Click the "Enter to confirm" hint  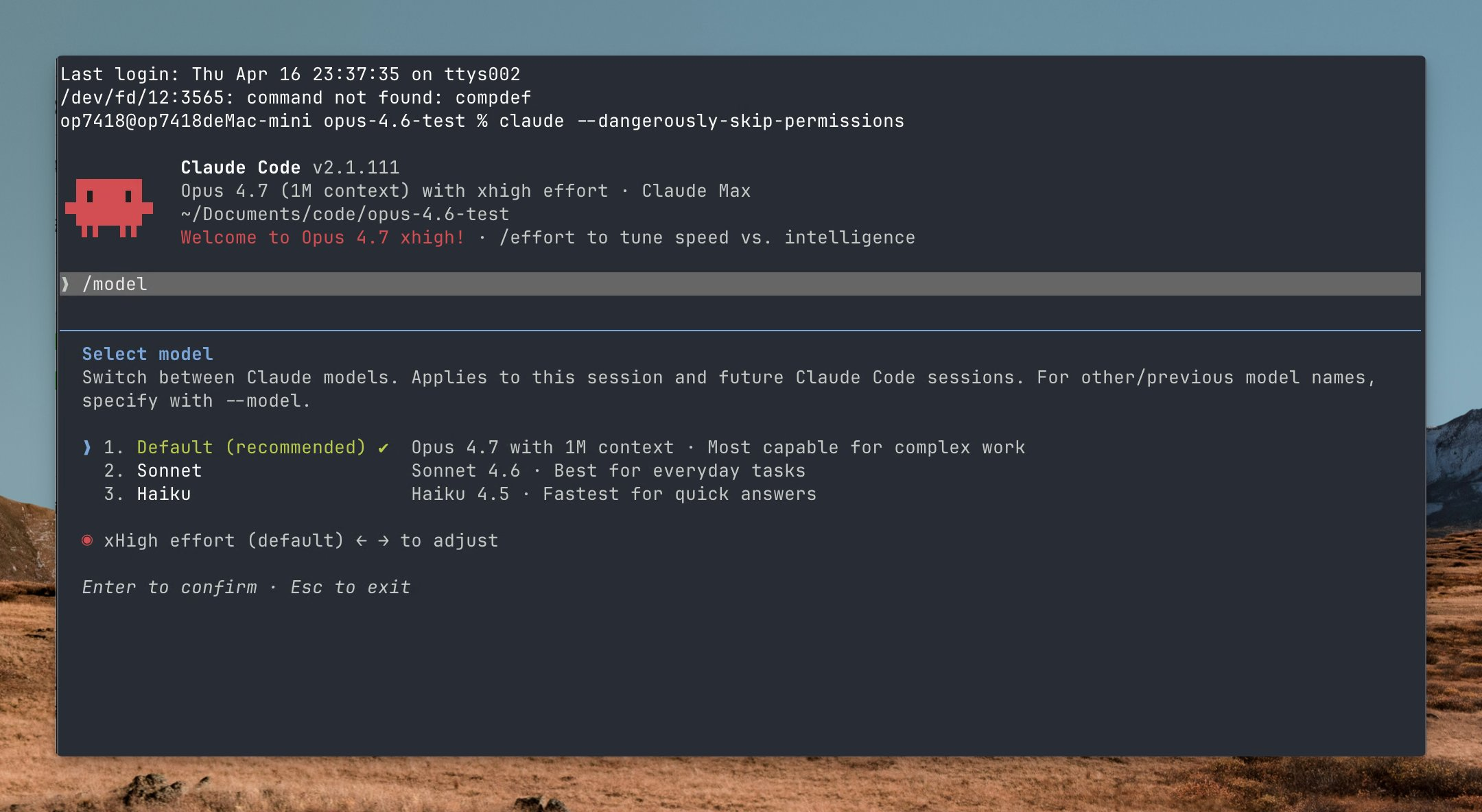[x=169, y=588]
